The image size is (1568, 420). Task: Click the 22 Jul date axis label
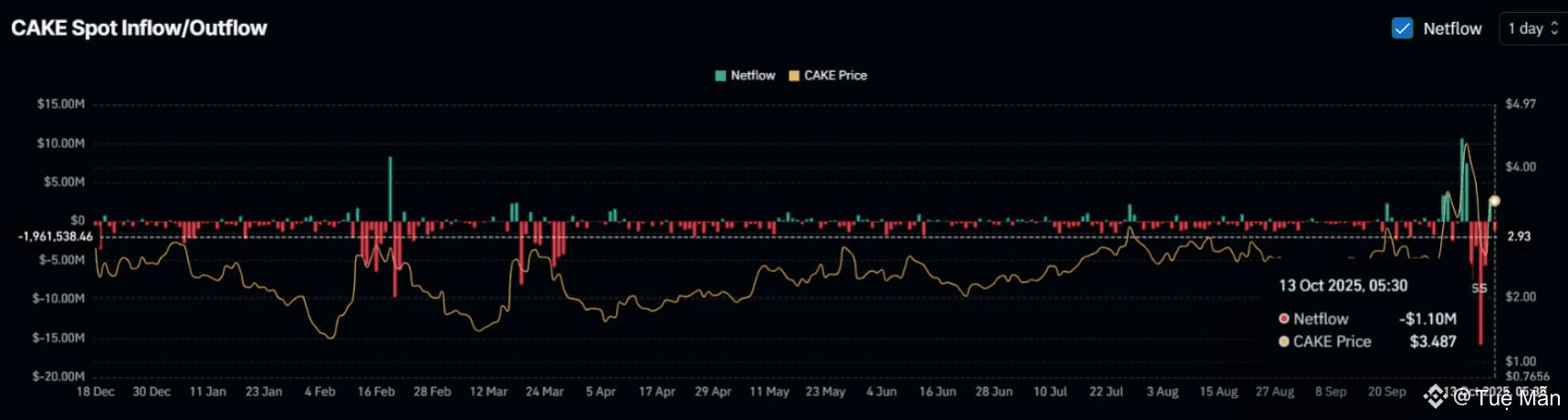coord(1106,392)
